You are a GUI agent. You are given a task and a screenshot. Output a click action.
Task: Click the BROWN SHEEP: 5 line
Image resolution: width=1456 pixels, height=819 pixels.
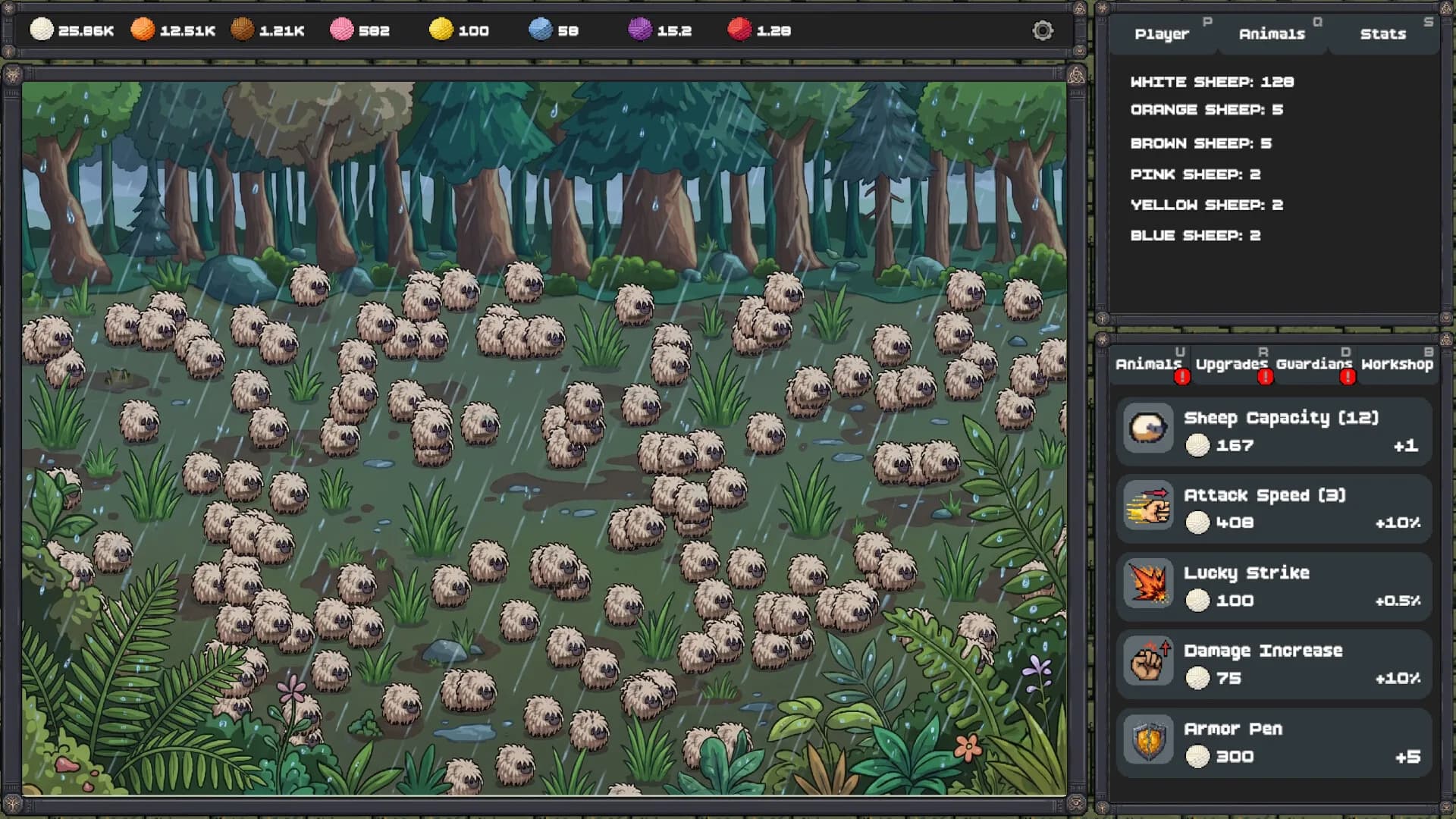pyautogui.click(x=1200, y=143)
